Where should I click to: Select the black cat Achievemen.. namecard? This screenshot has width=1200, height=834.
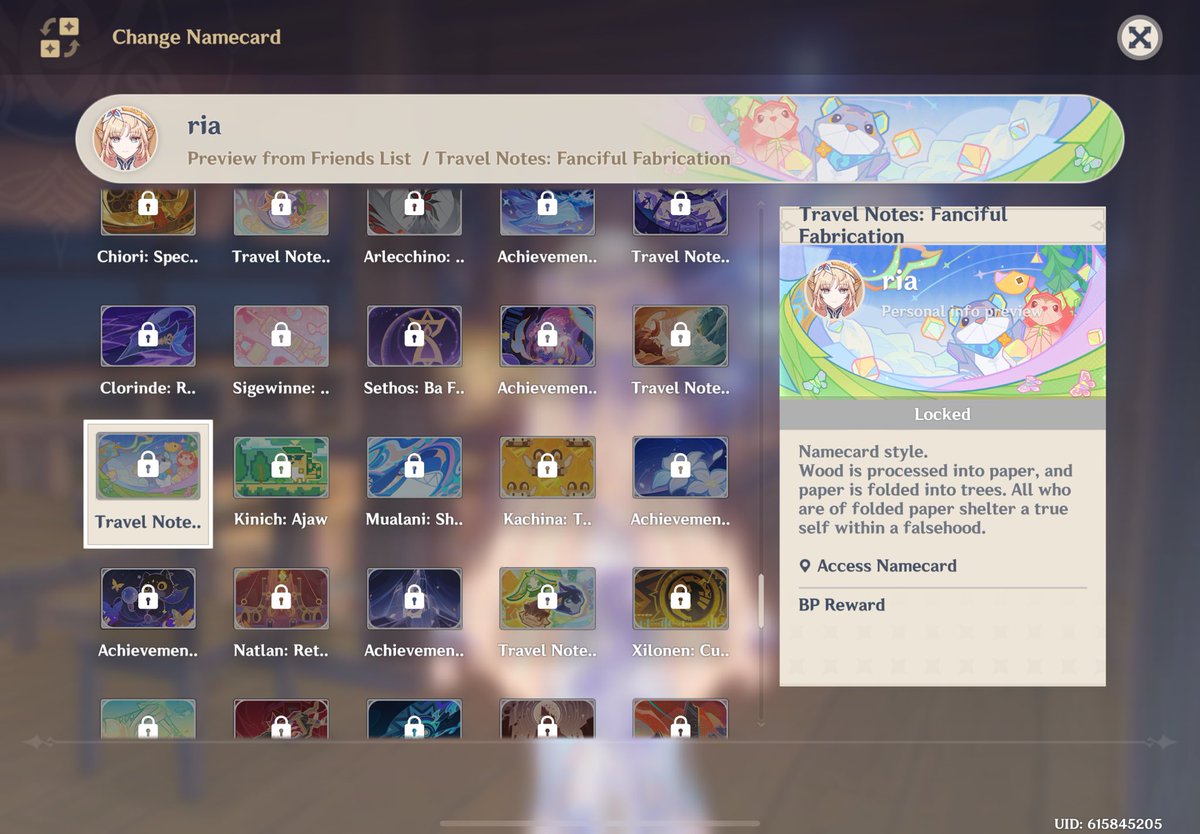(148, 614)
